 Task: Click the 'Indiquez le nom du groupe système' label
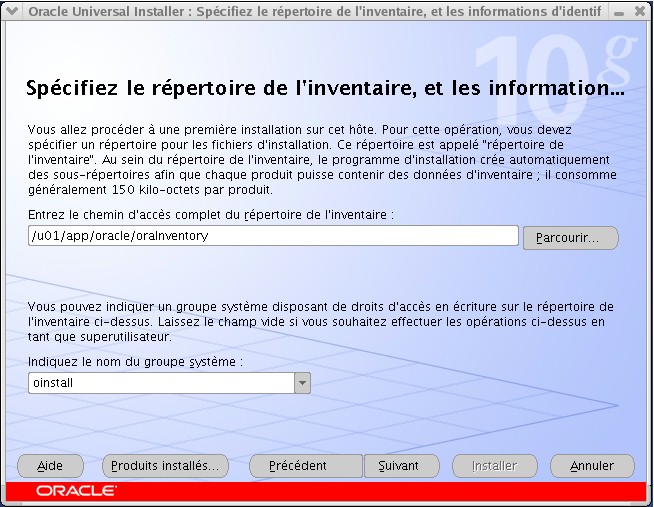(x=136, y=361)
